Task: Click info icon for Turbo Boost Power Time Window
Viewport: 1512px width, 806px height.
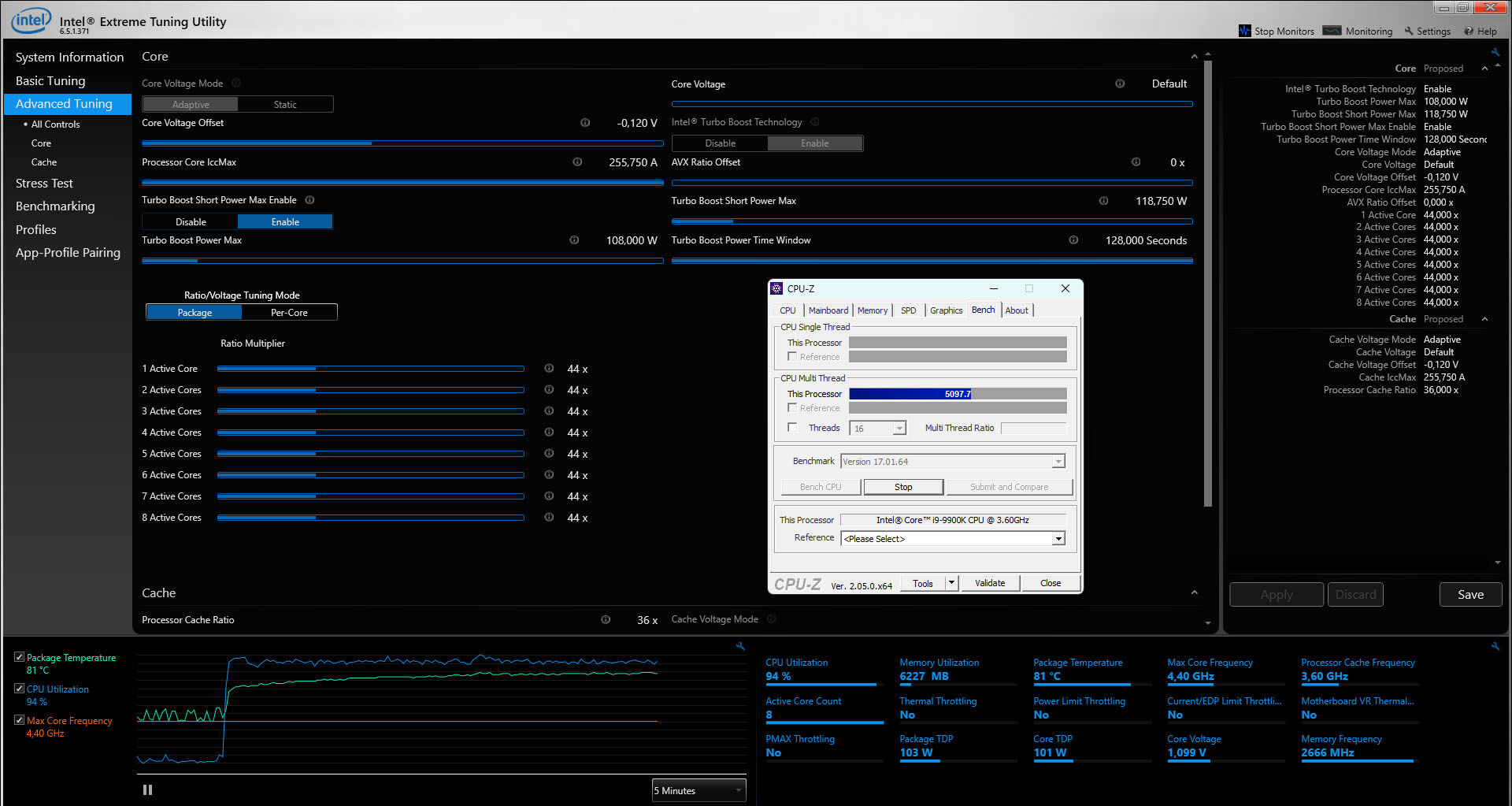Action: [x=1073, y=240]
